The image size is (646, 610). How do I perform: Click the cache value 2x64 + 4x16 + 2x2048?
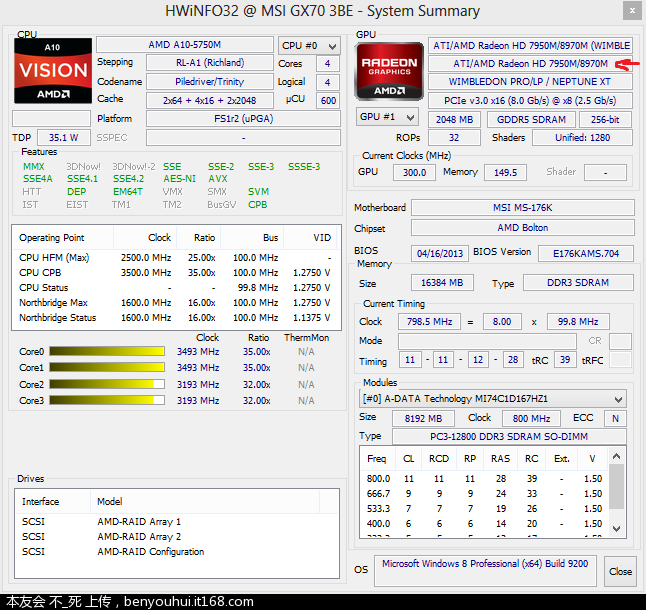(x=210, y=100)
